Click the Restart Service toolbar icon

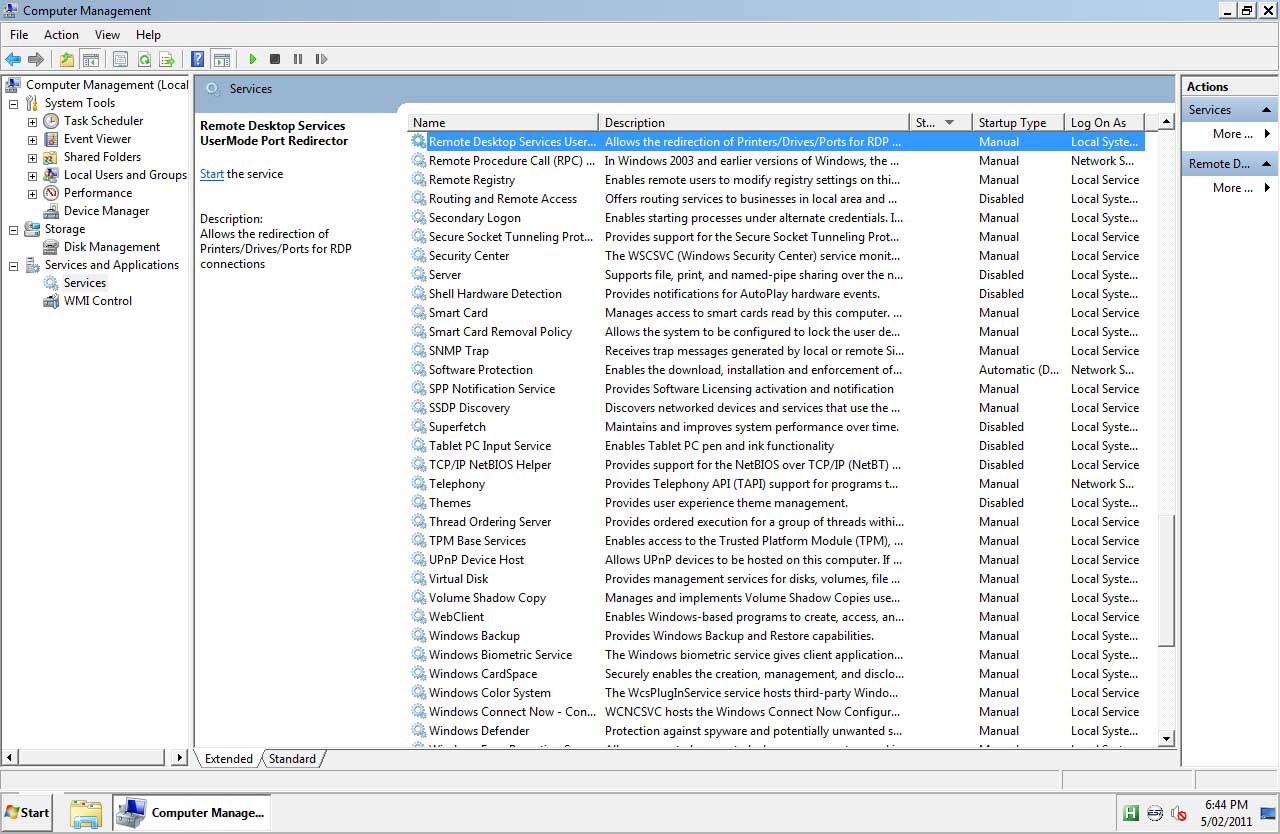click(321, 59)
